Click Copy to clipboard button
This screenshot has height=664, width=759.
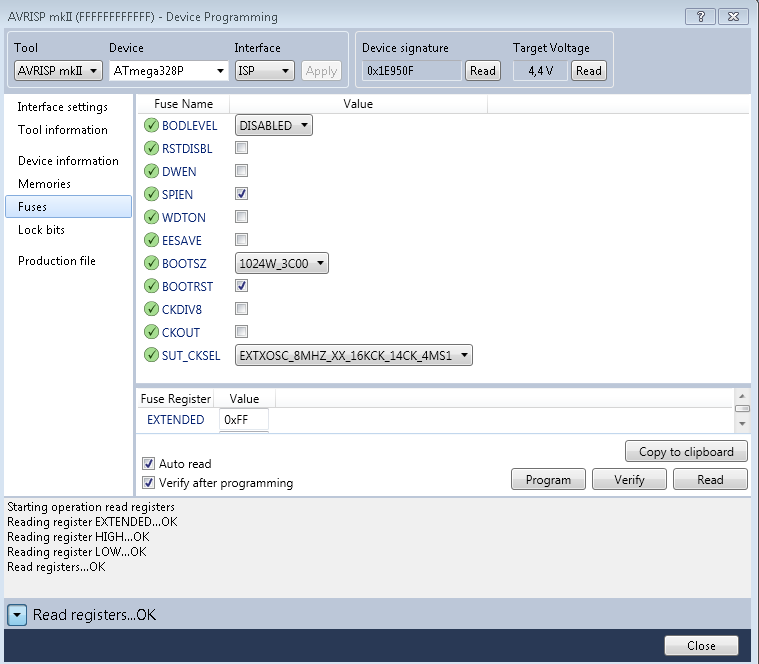[x=686, y=452]
